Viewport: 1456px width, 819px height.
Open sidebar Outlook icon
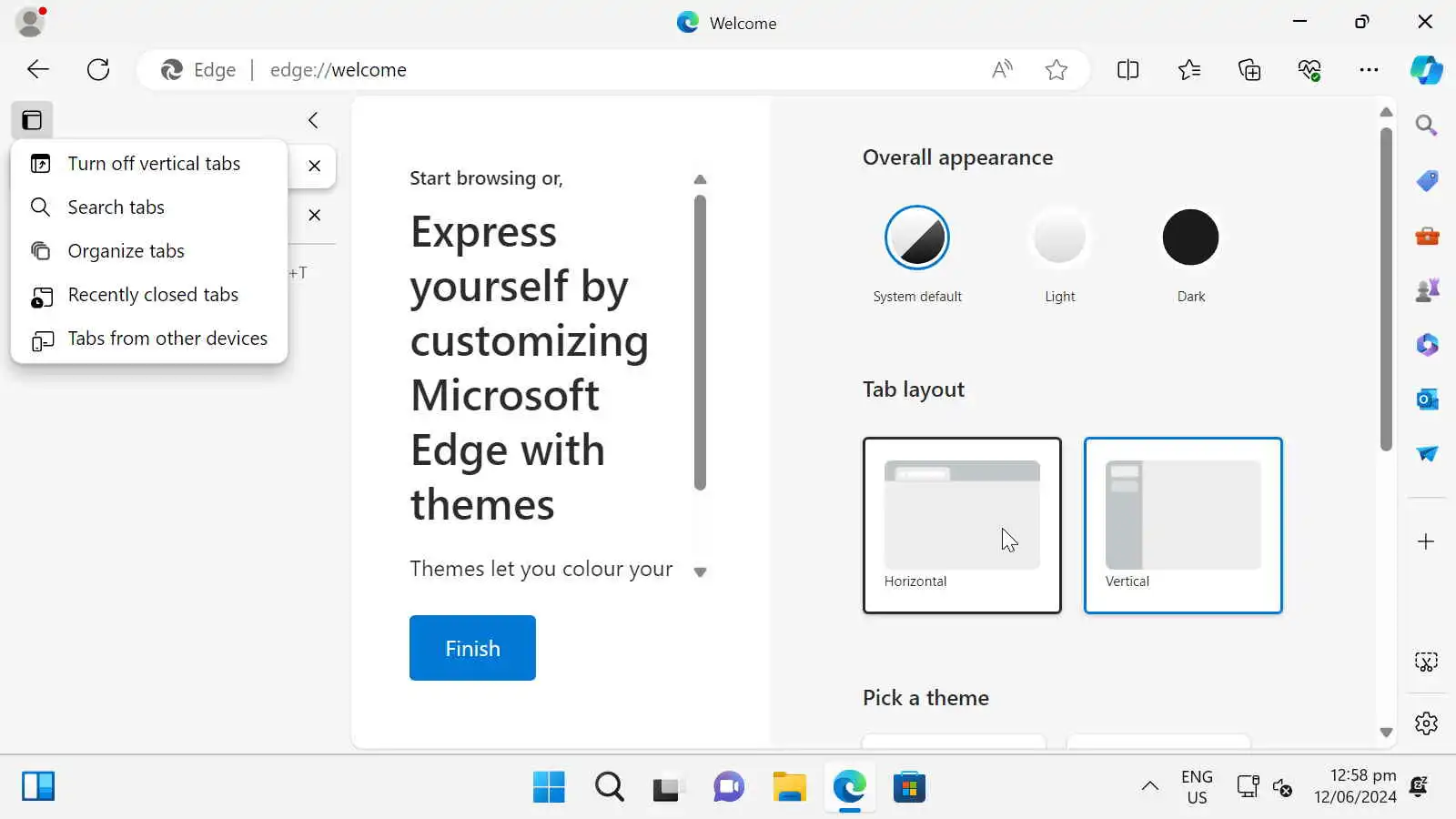(x=1427, y=399)
